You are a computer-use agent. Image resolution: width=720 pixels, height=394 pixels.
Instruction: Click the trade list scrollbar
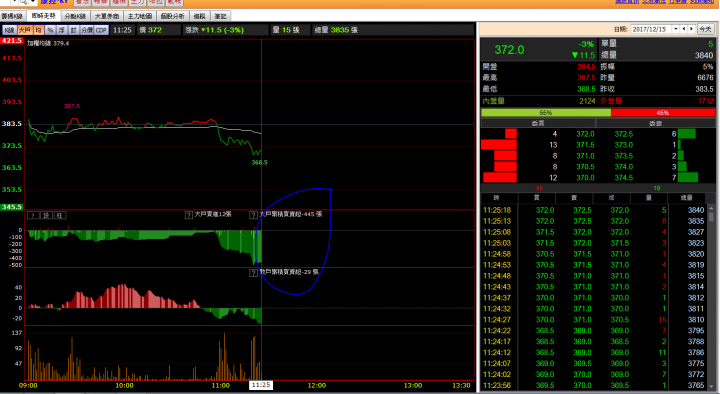(711, 298)
